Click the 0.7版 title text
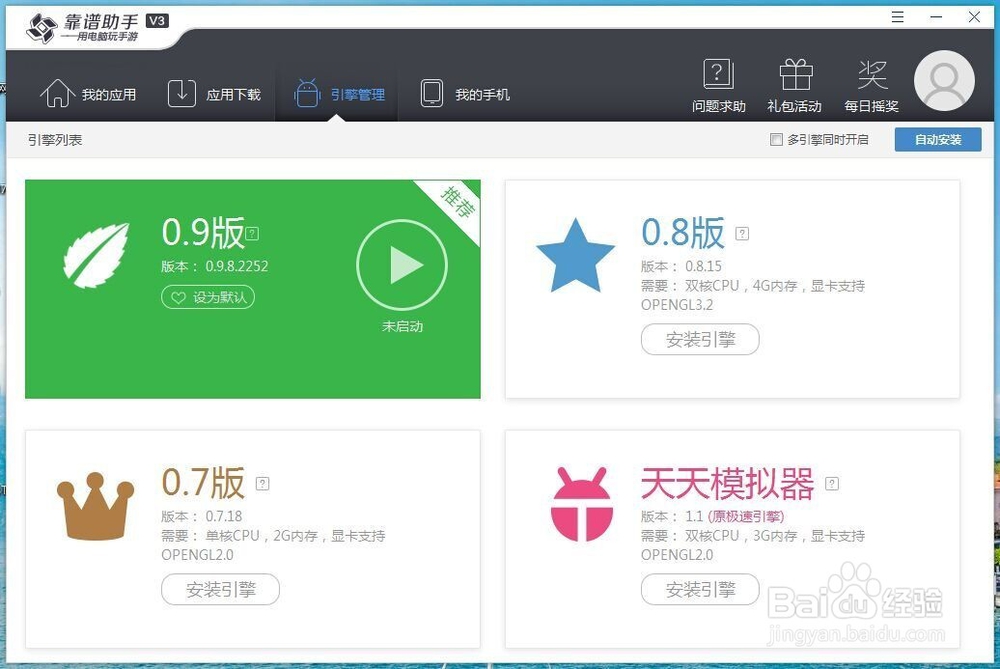 (x=203, y=483)
